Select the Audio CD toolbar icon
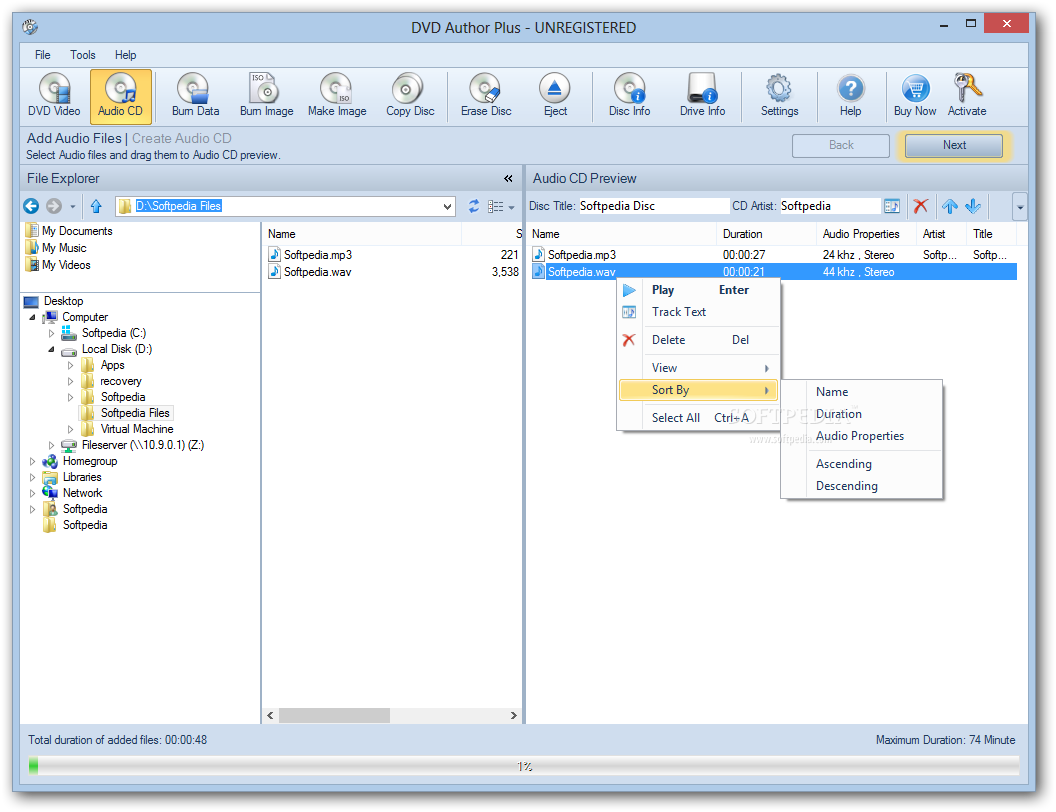The width and height of the screenshot is (1056, 812). coord(121,96)
